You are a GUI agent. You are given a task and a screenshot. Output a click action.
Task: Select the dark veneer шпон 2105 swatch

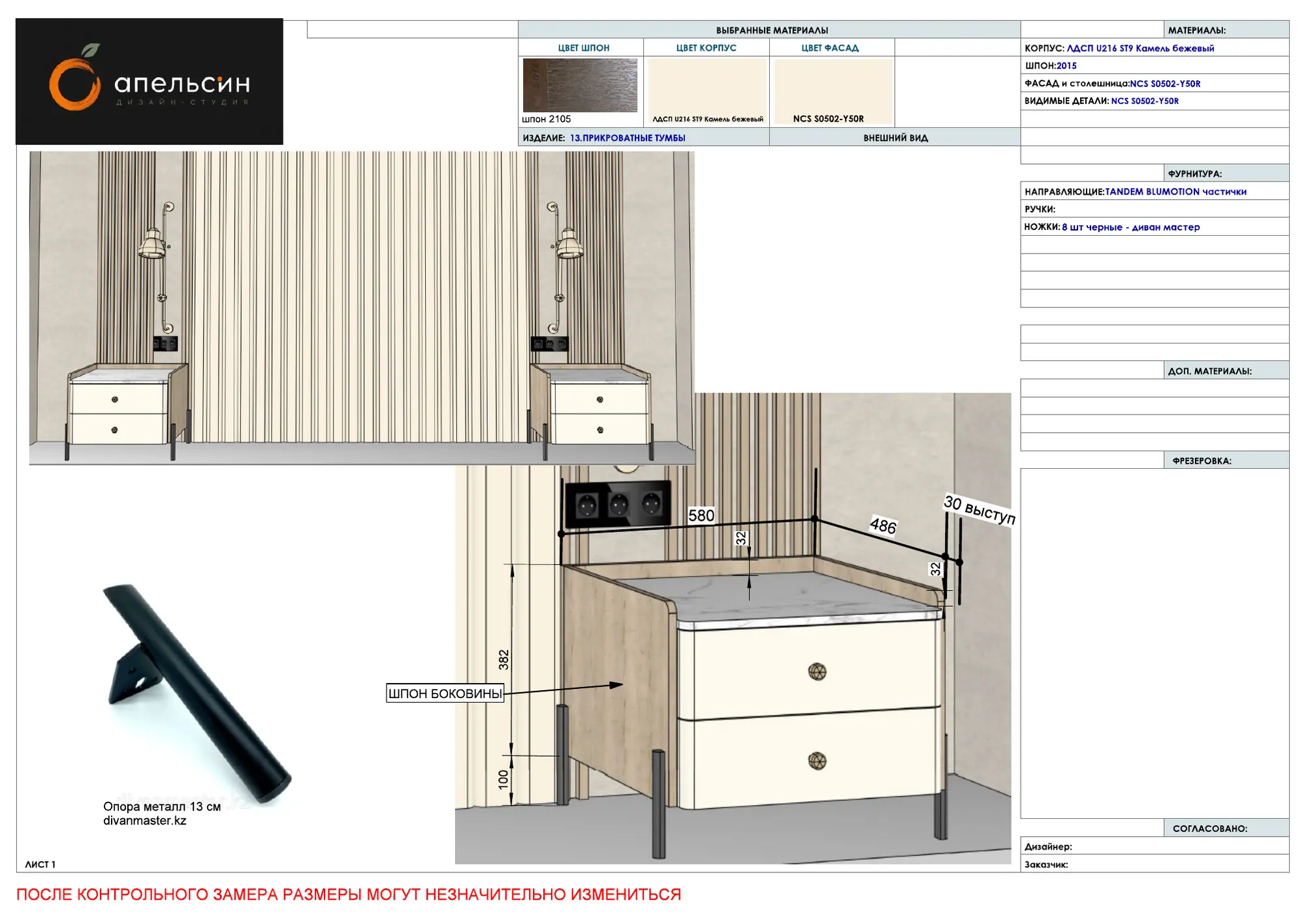[x=580, y=85]
